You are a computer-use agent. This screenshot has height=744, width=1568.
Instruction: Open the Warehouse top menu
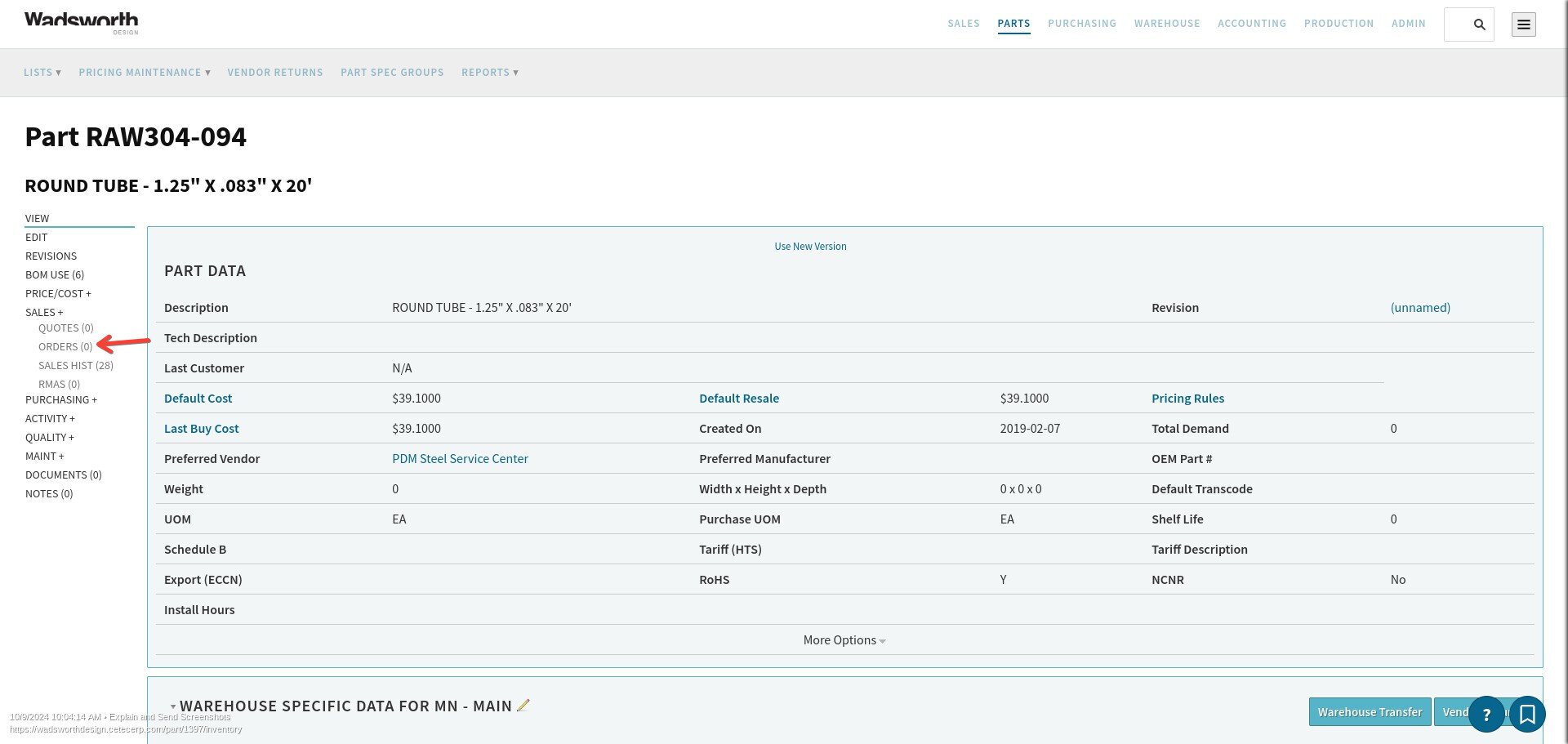(1167, 24)
